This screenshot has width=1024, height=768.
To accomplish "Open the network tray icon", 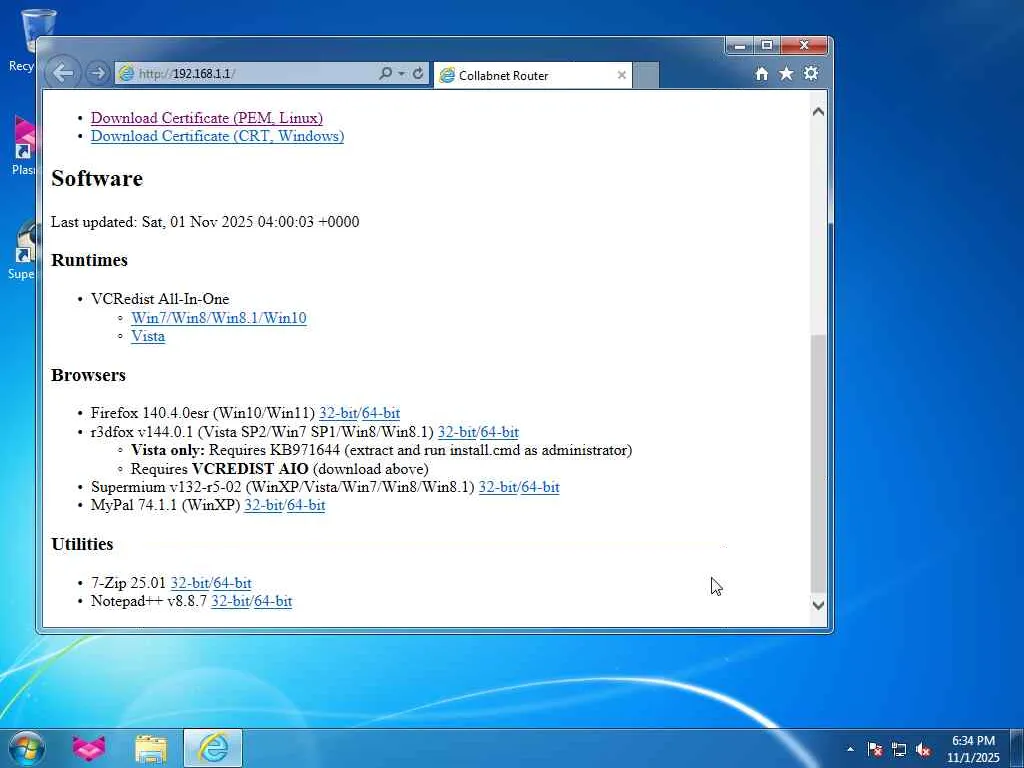I will point(899,749).
